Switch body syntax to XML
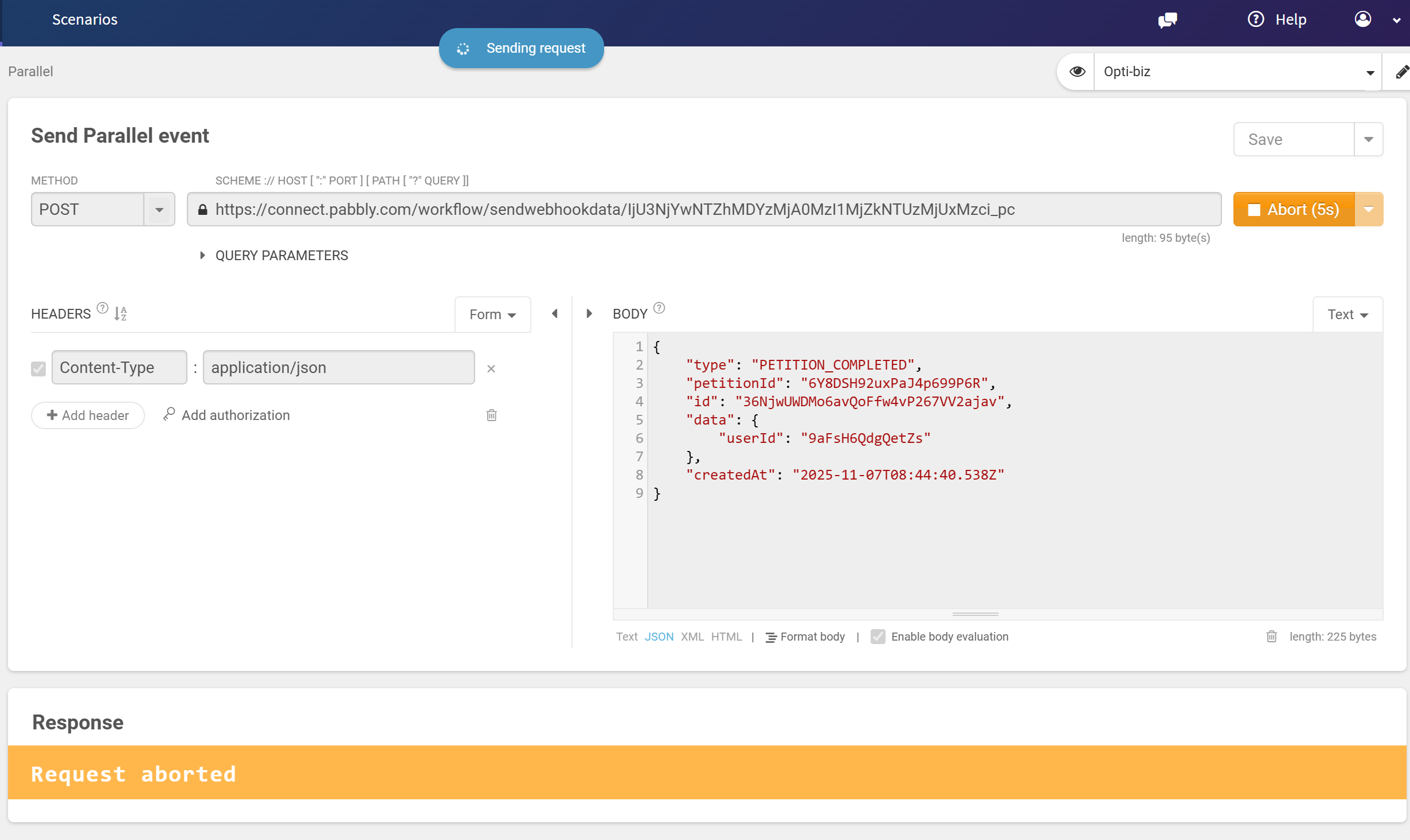This screenshot has width=1410, height=840. click(692, 637)
